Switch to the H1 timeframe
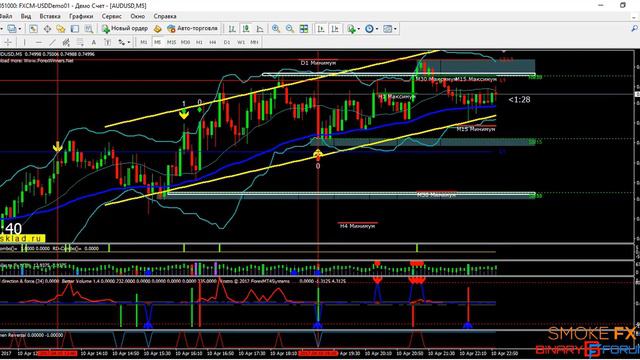 199,42
